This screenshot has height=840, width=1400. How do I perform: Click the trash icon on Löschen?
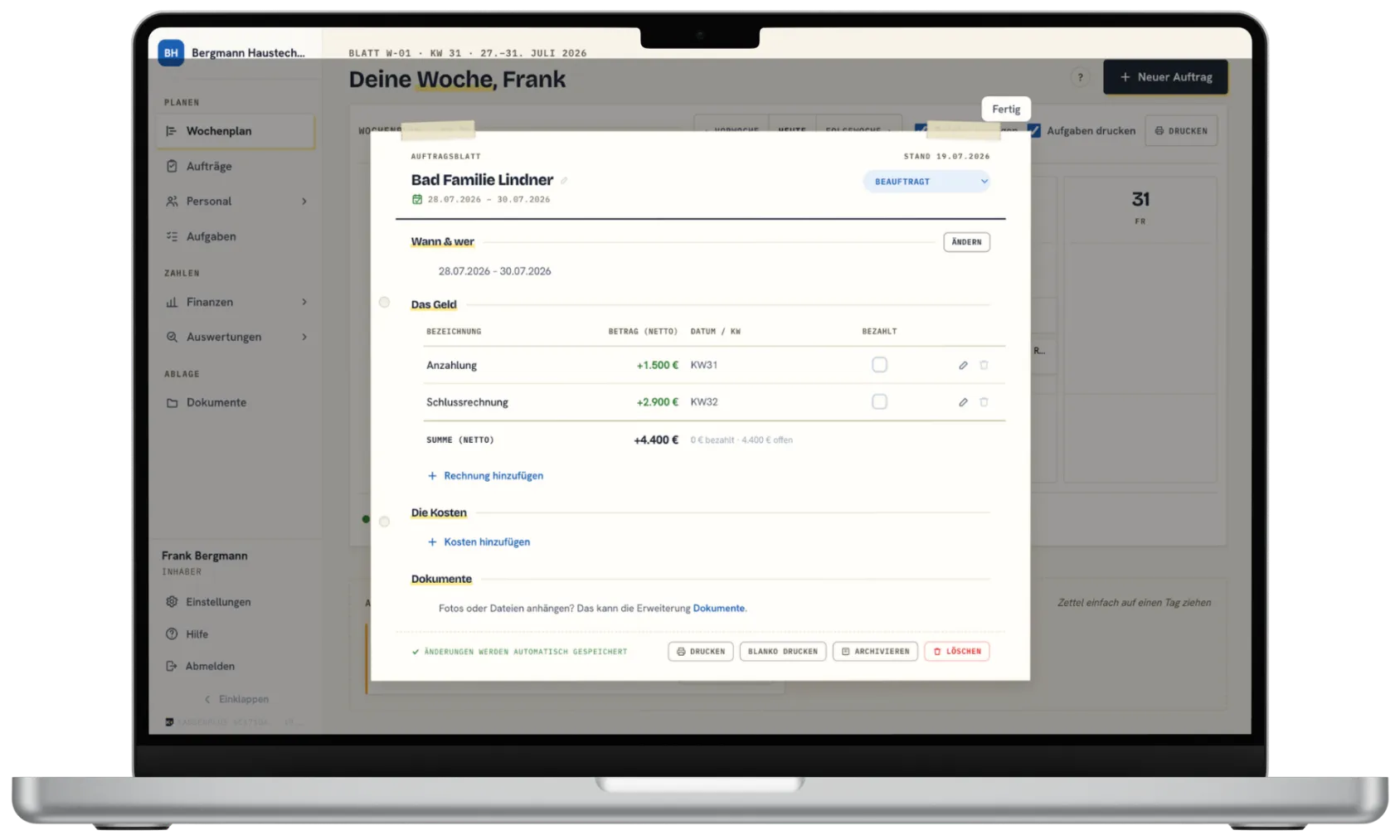click(937, 652)
